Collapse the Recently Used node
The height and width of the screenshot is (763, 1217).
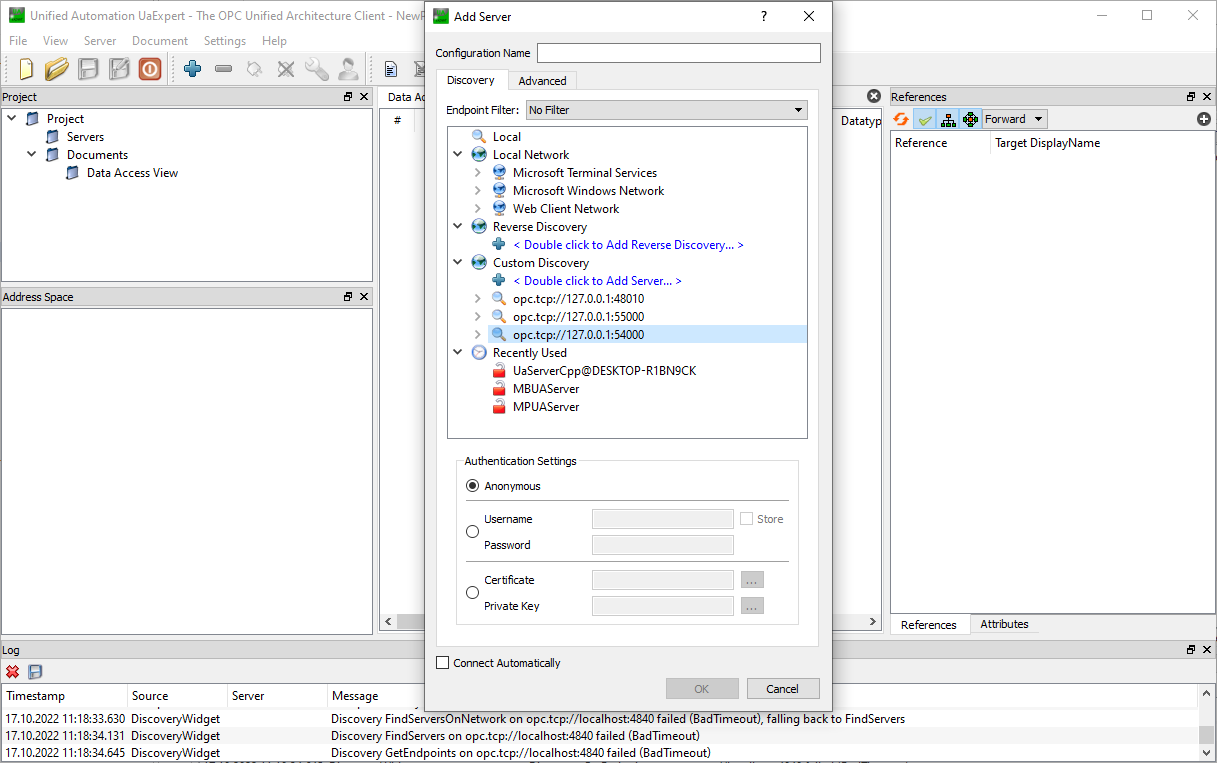point(458,353)
